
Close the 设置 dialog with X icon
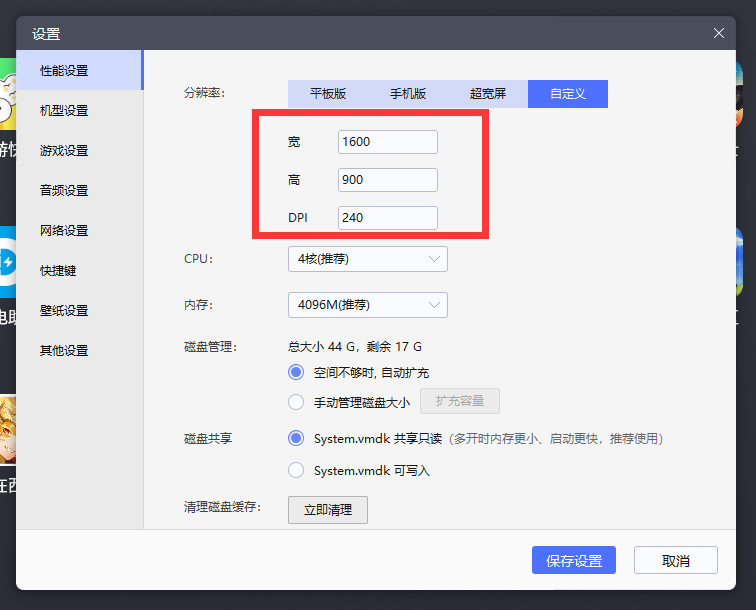point(718,33)
